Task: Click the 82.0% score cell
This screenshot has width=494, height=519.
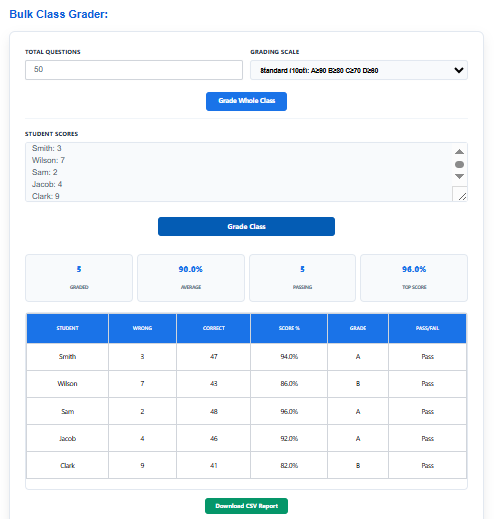Action: (289, 465)
